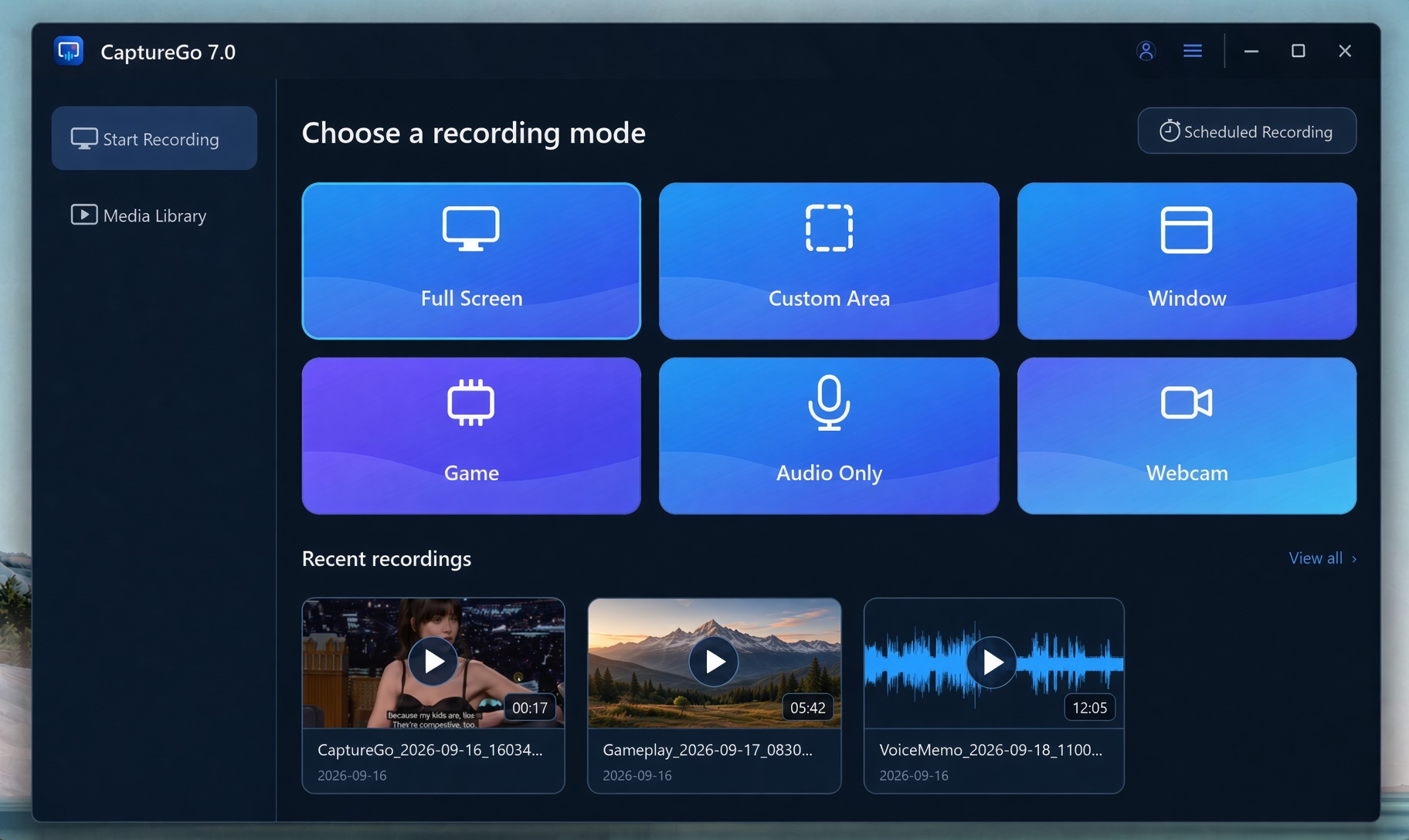The image size is (1409, 840).
Task: Click the 00:17 duration badge
Action: pyautogui.click(x=530, y=707)
